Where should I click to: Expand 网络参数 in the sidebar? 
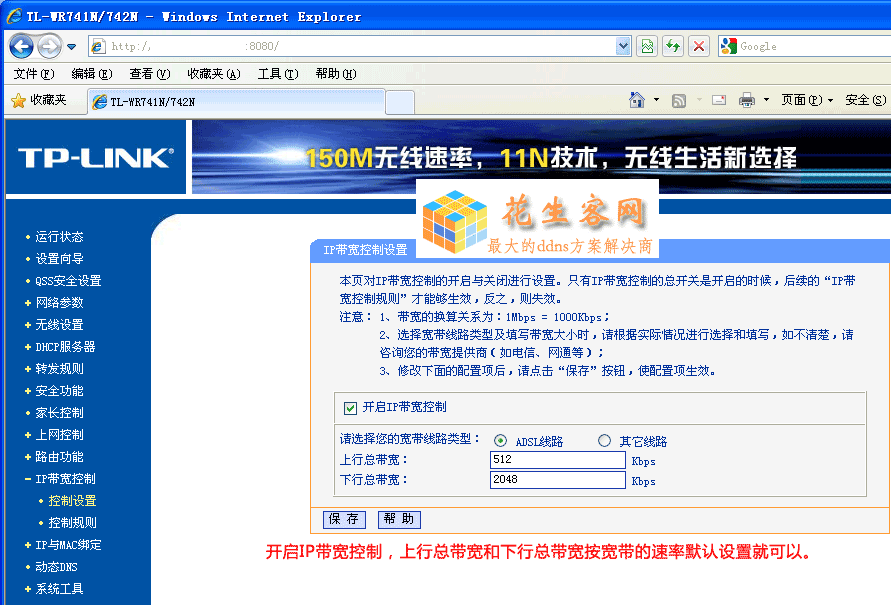coord(59,303)
